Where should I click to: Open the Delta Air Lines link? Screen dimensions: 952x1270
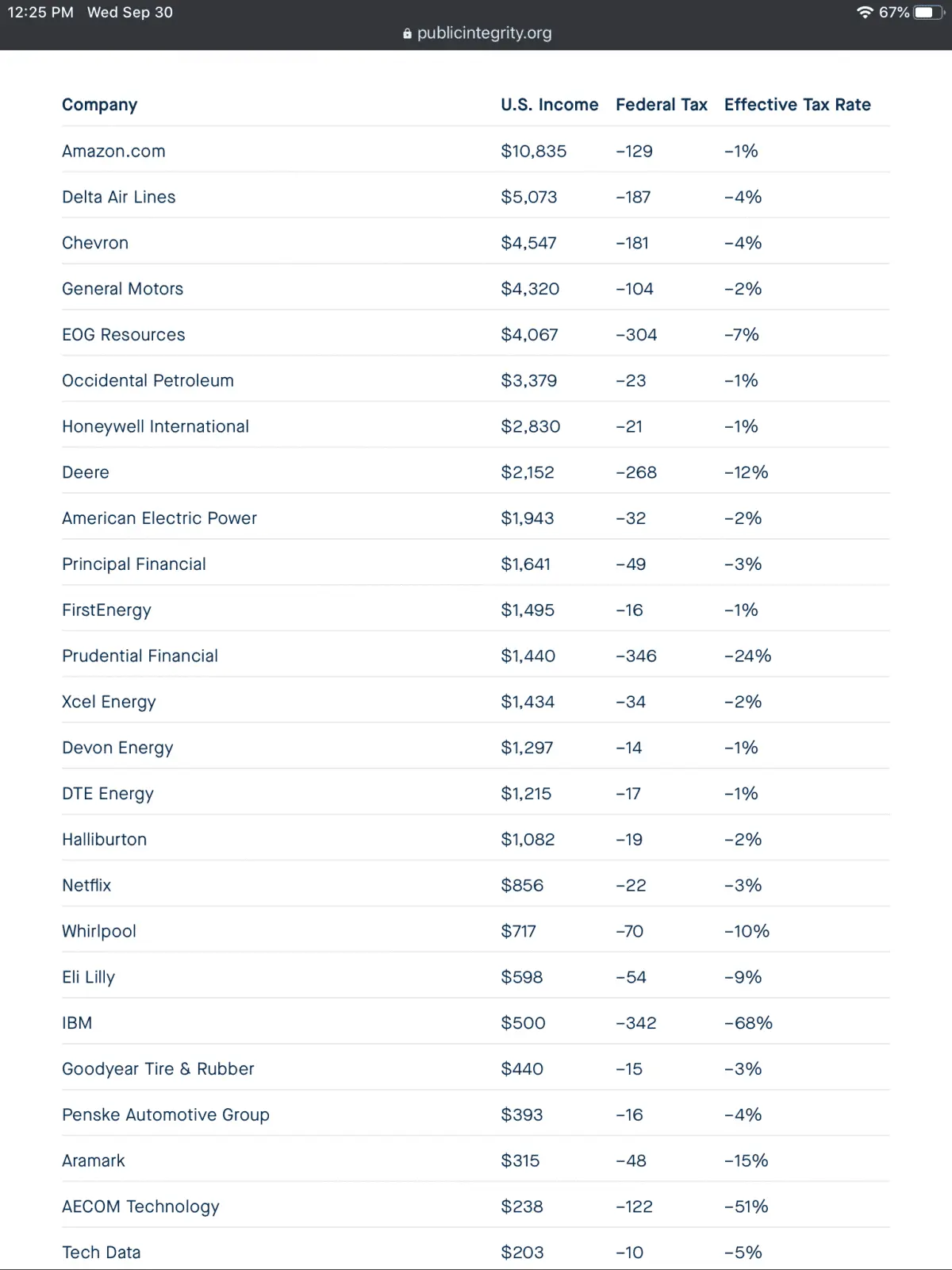pyautogui.click(x=119, y=197)
